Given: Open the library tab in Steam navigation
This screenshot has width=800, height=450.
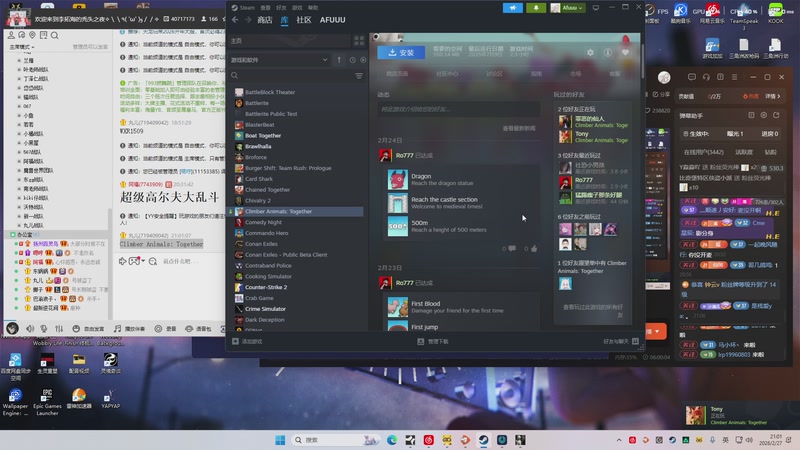Looking at the screenshot, I should click(285, 20).
